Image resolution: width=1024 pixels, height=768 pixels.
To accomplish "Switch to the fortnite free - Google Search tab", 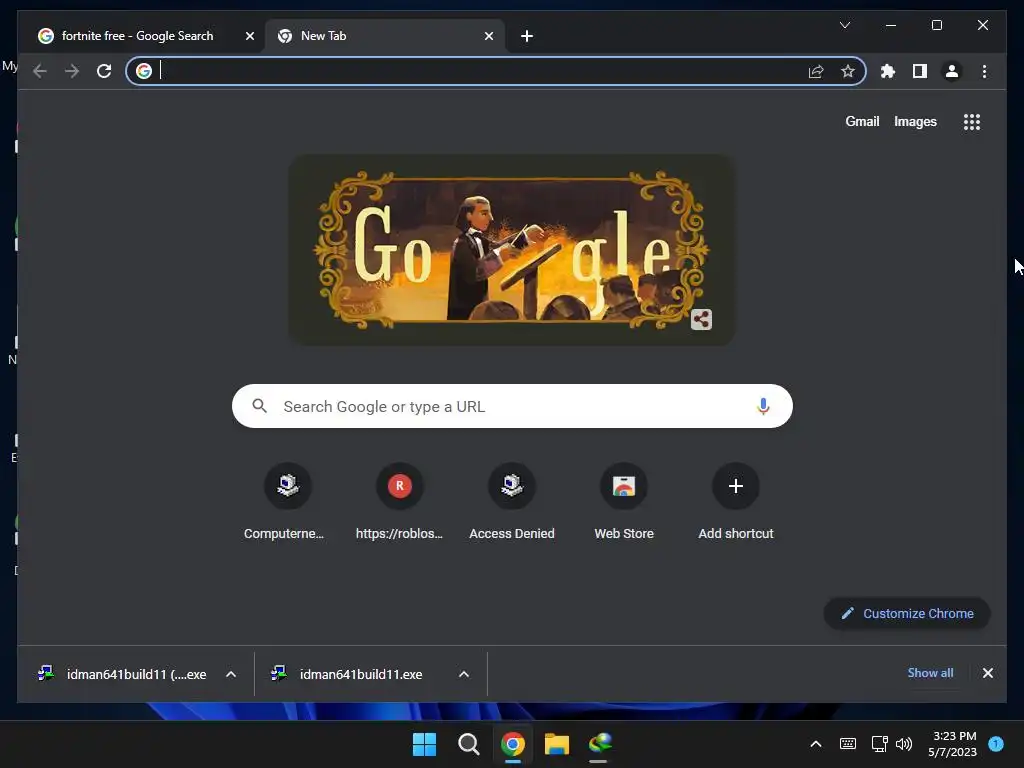I will pyautogui.click(x=138, y=36).
